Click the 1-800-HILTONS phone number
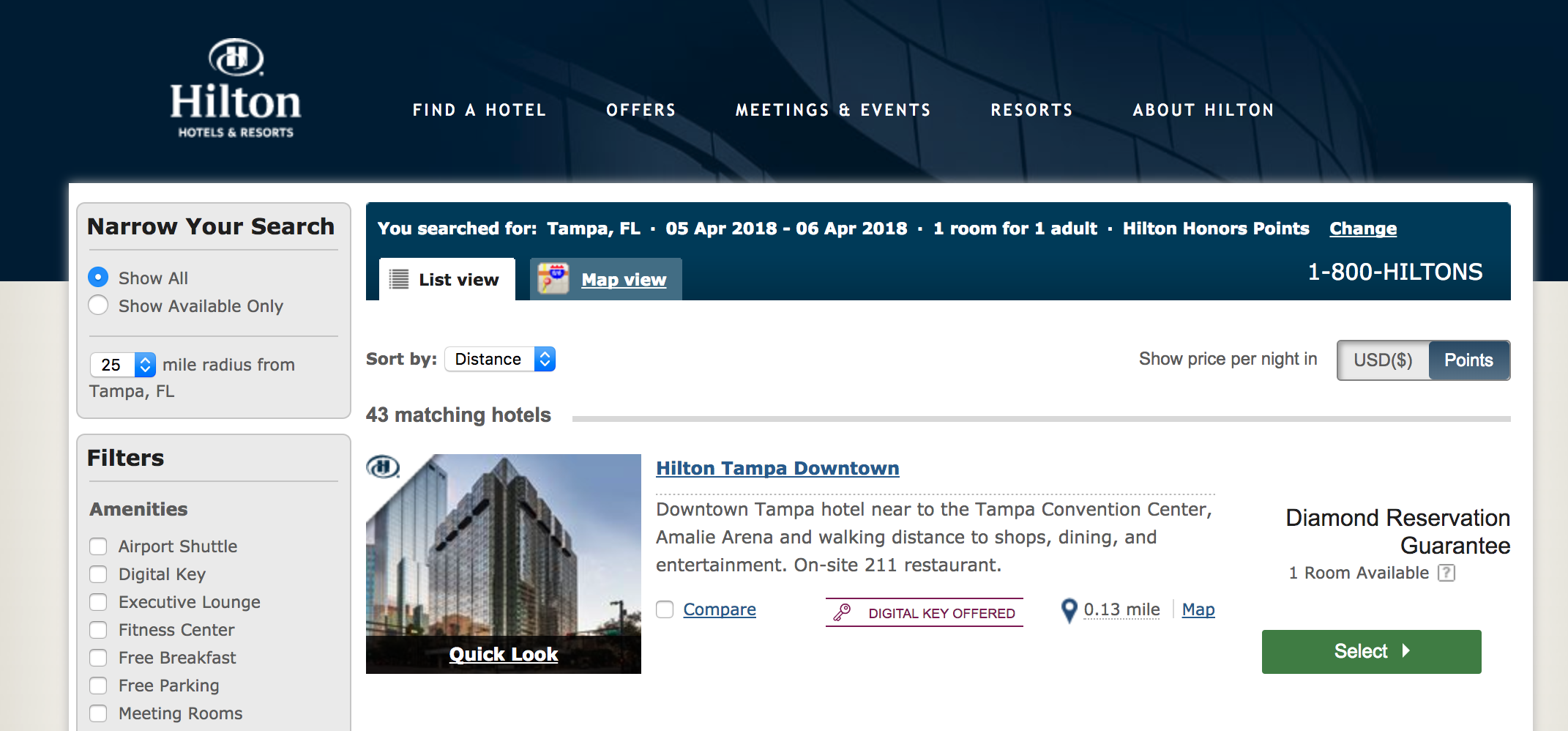The height and width of the screenshot is (731, 1568). tap(1395, 272)
